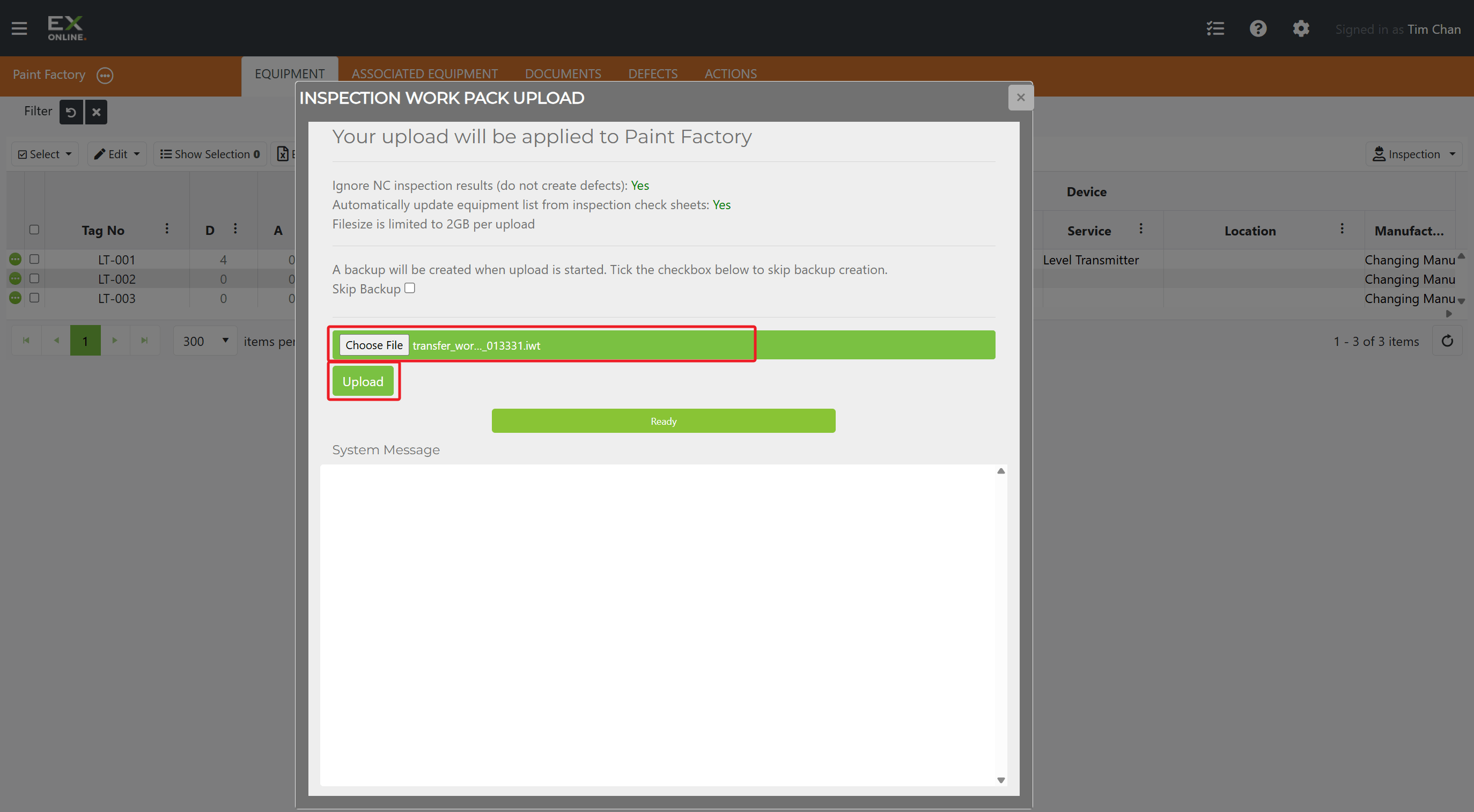This screenshot has height=812, width=1474.
Task: Open Location column options menu
Action: point(1342,229)
